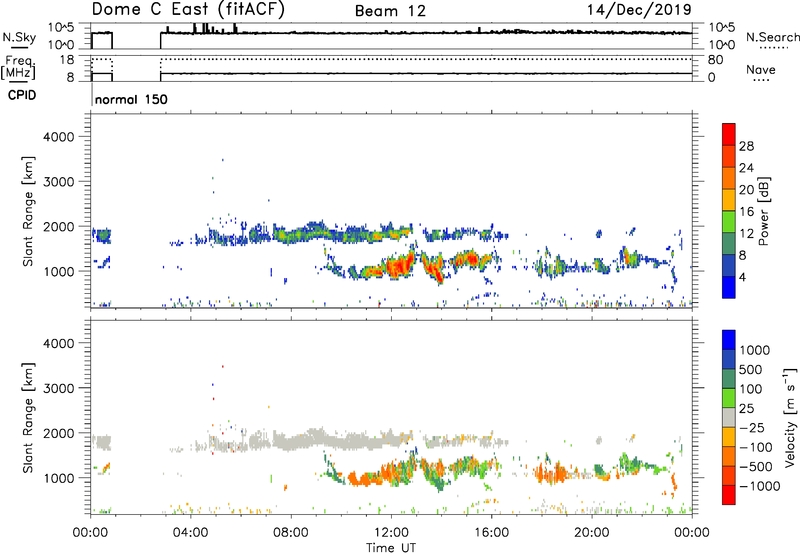
Task: Pick the red bottom segment of Velocity colorbar
Action: [729, 495]
